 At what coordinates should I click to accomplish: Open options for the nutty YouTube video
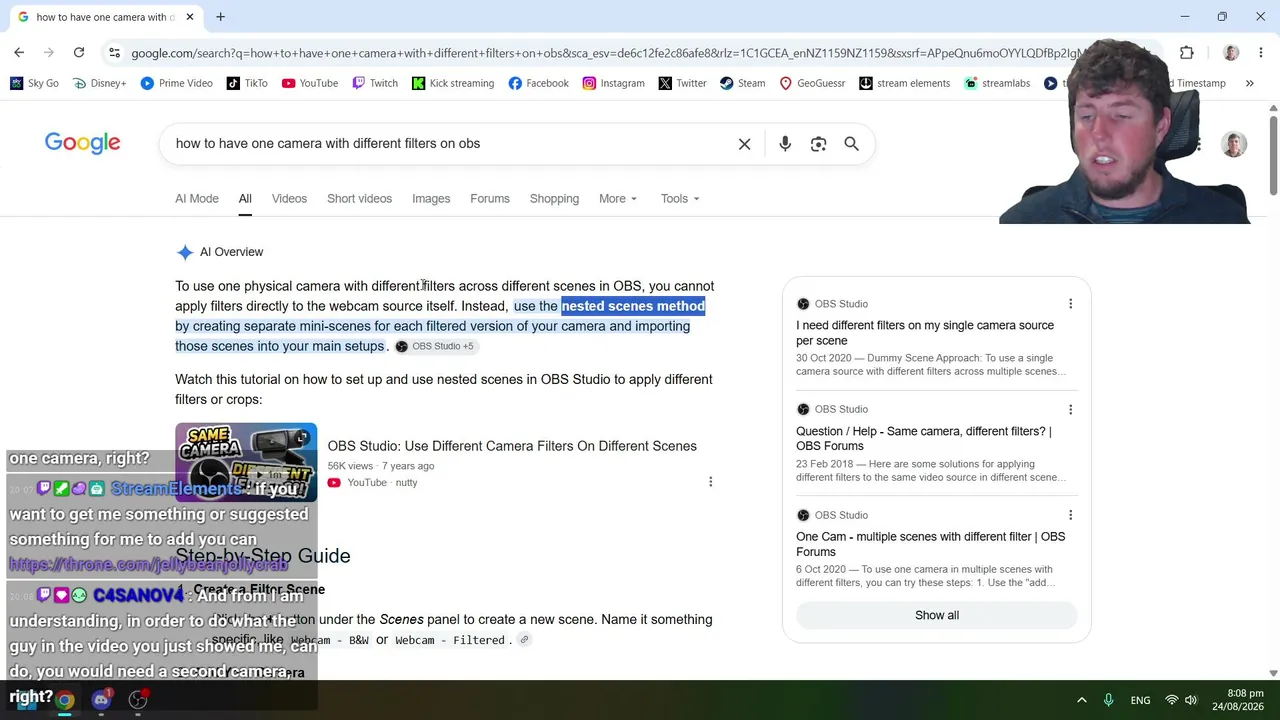point(710,482)
